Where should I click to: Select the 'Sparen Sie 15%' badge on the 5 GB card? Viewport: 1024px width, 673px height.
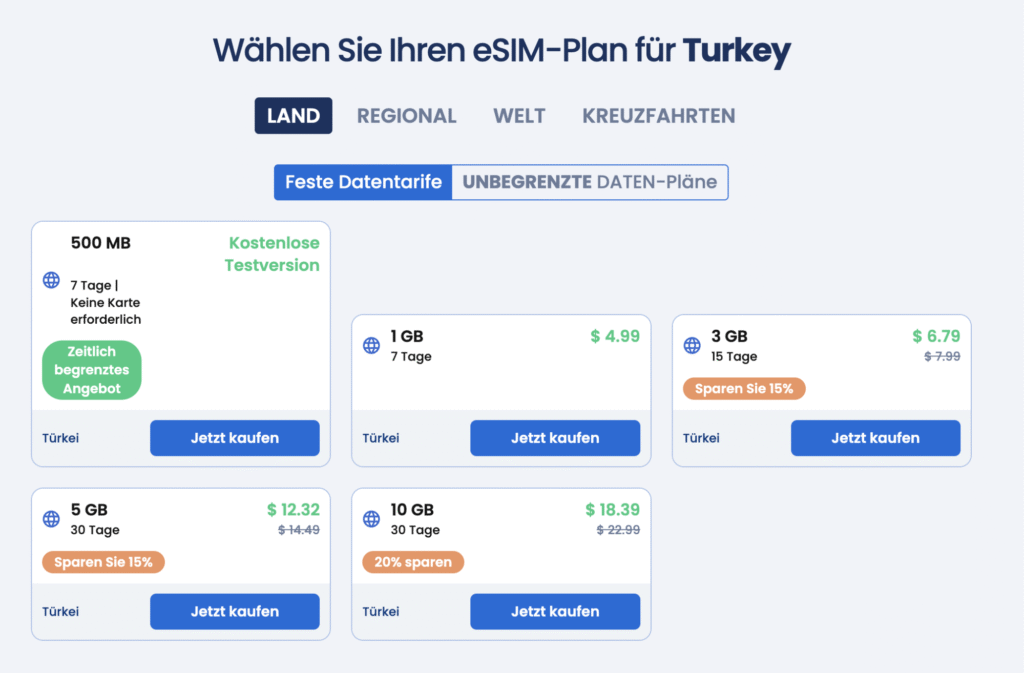103,562
